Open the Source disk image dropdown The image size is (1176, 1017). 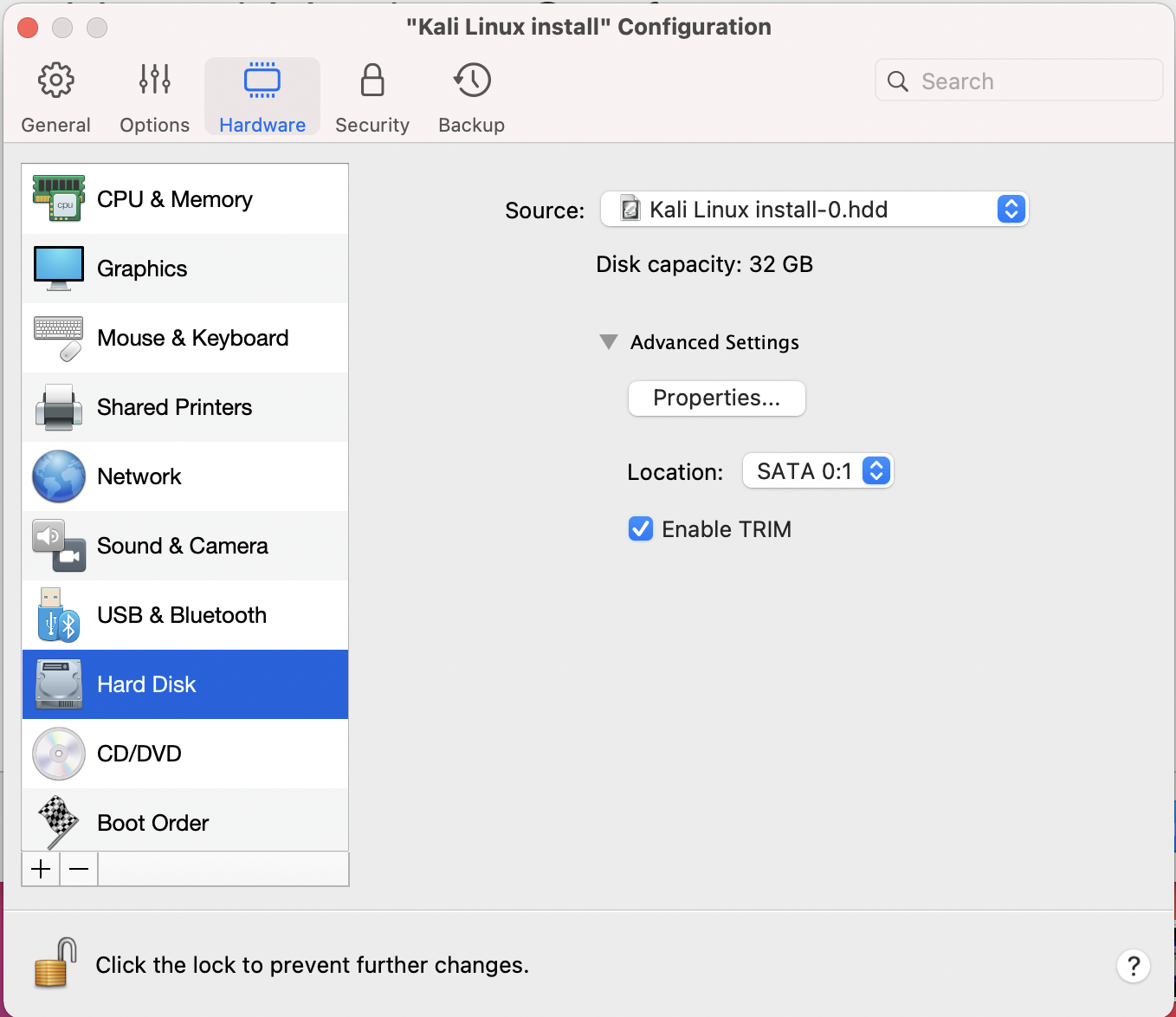click(814, 210)
